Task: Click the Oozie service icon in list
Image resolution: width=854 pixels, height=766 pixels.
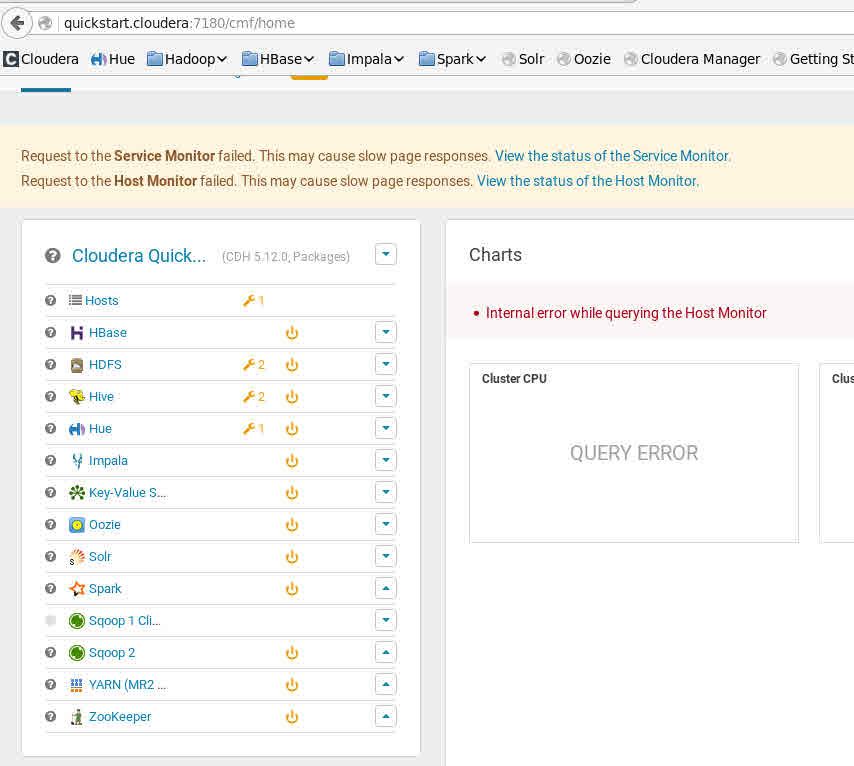Action: [x=77, y=525]
